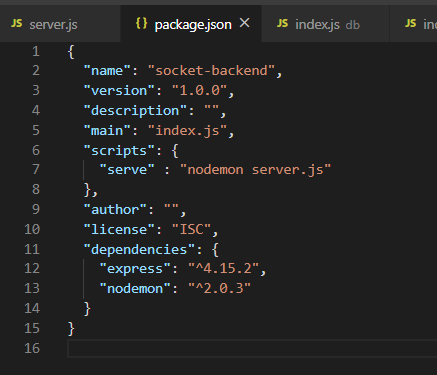Click the "index.js" main value
The width and height of the screenshot is (437, 375).
point(188,130)
